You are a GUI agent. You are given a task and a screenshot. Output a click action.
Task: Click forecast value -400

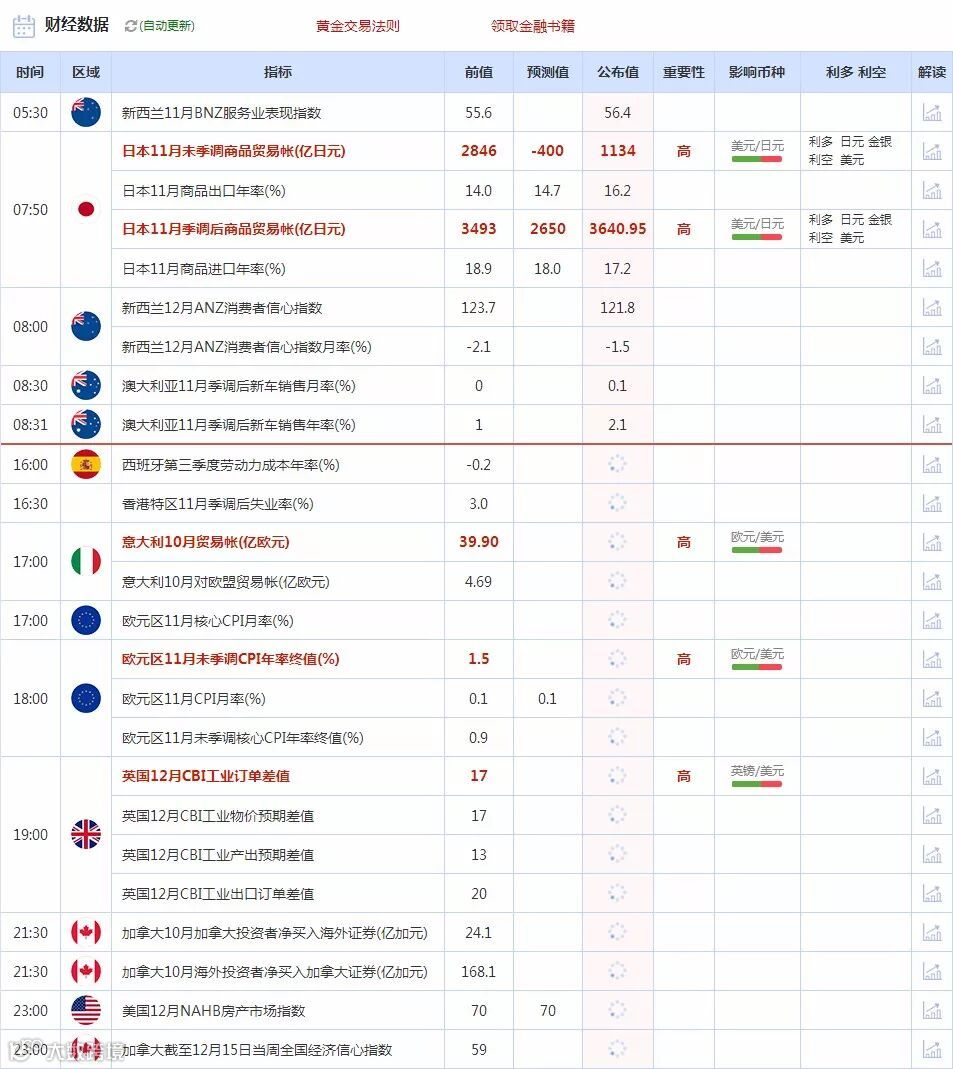(x=547, y=151)
